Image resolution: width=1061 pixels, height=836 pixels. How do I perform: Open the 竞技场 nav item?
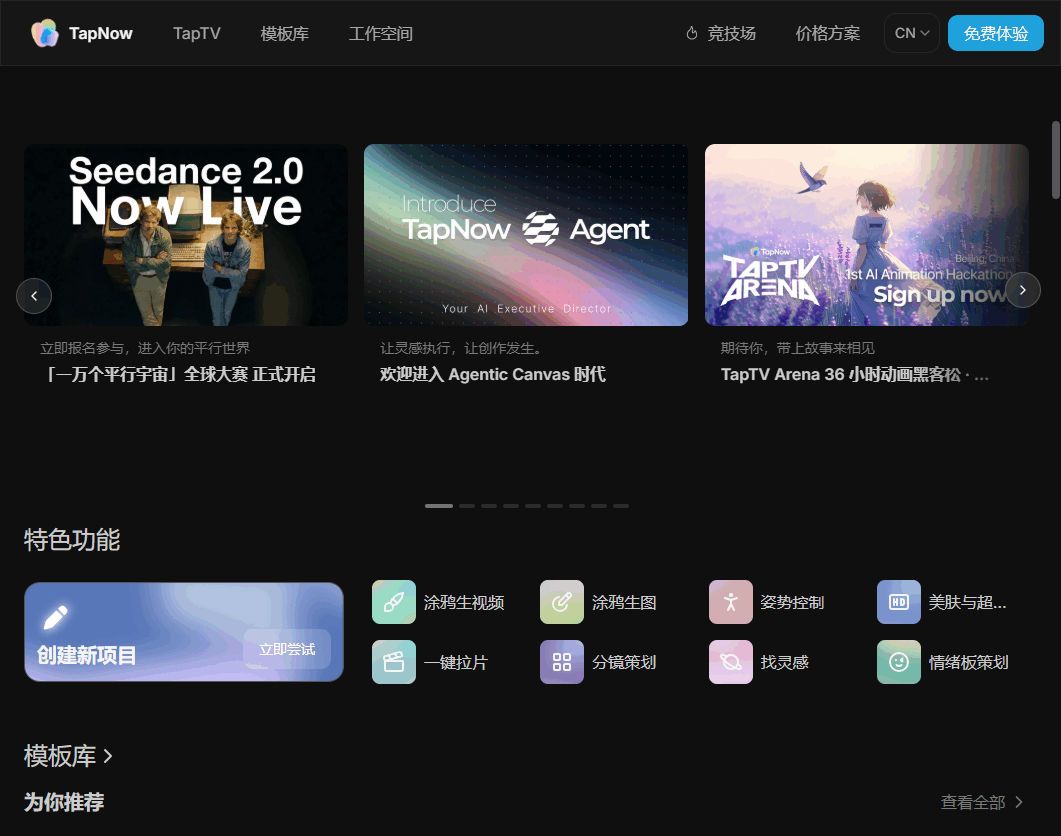click(x=731, y=33)
